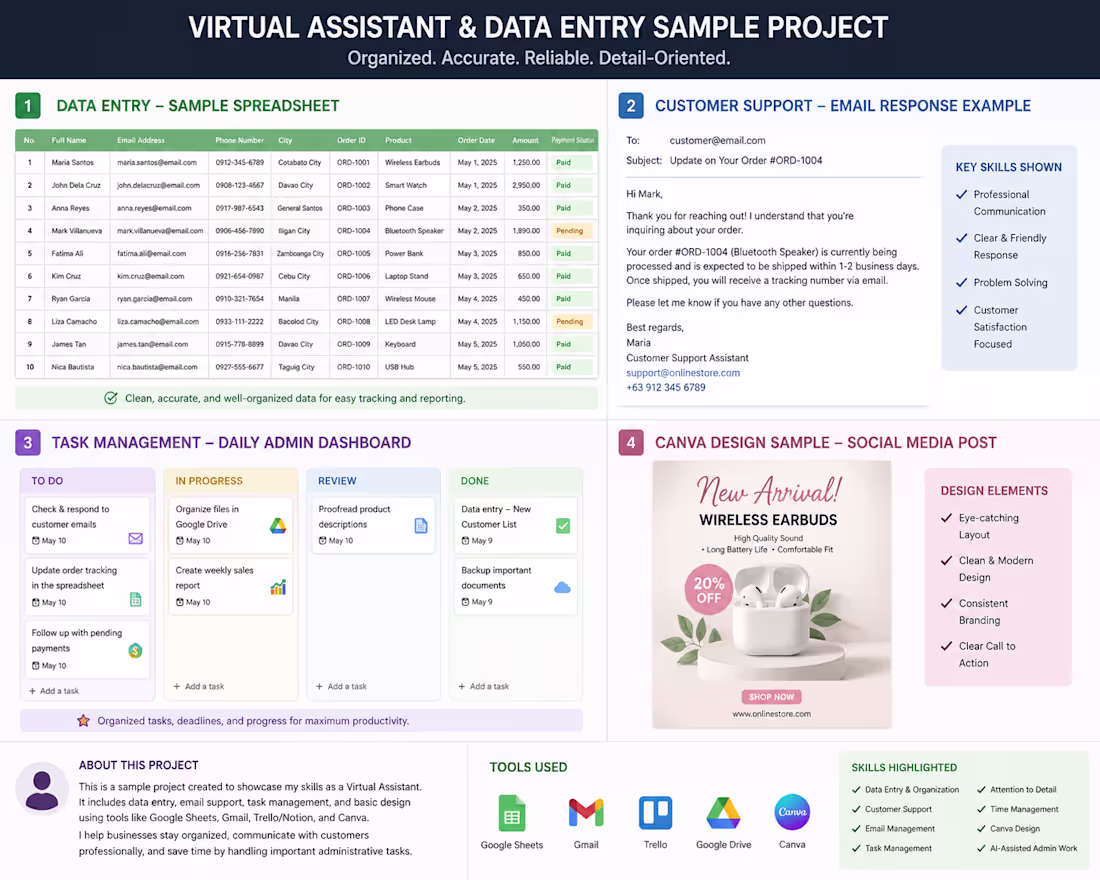
Task: Click the ORD-1007 order ID cell
Action: pos(353,299)
